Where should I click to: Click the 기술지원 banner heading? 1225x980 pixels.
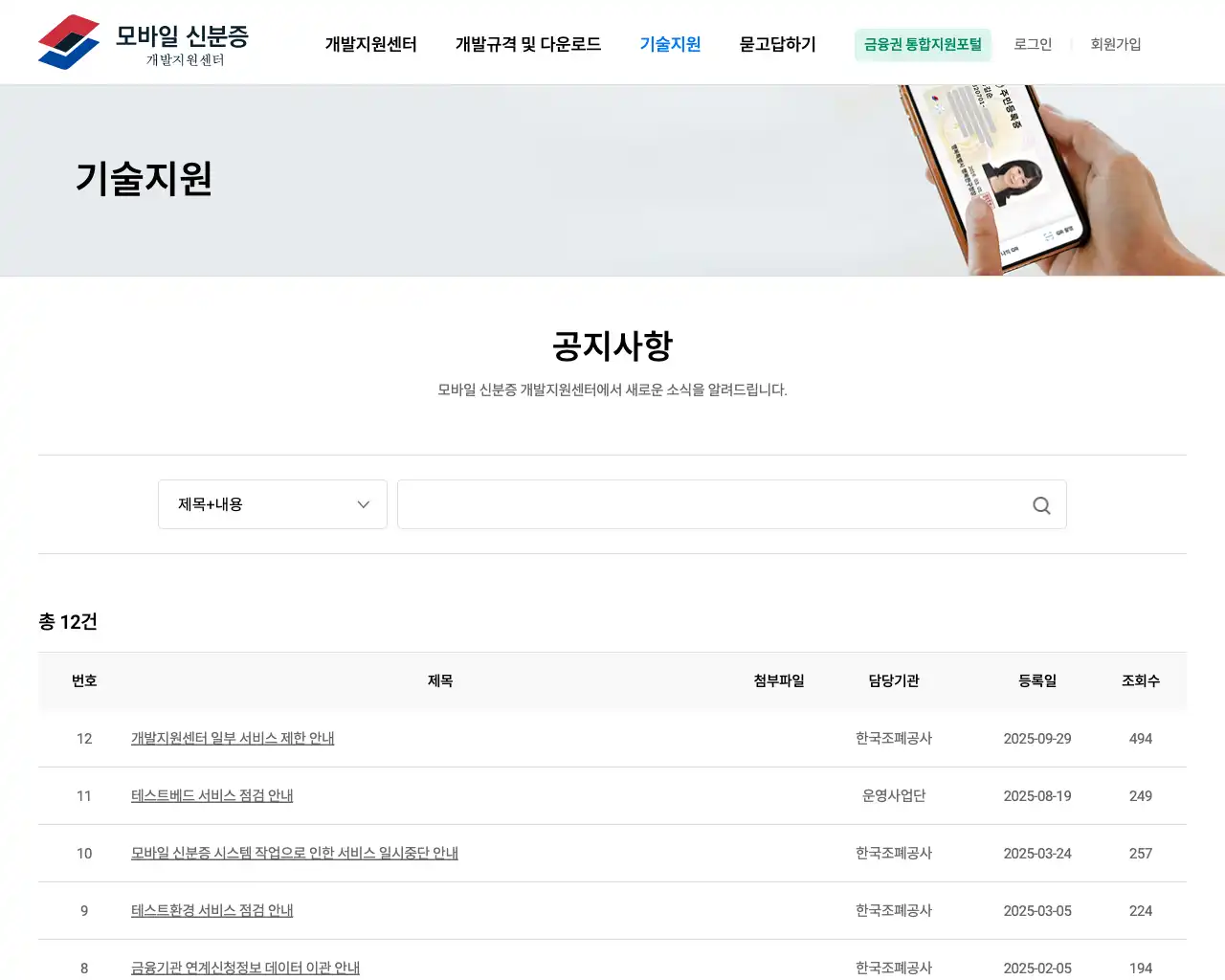click(x=144, y=178)
